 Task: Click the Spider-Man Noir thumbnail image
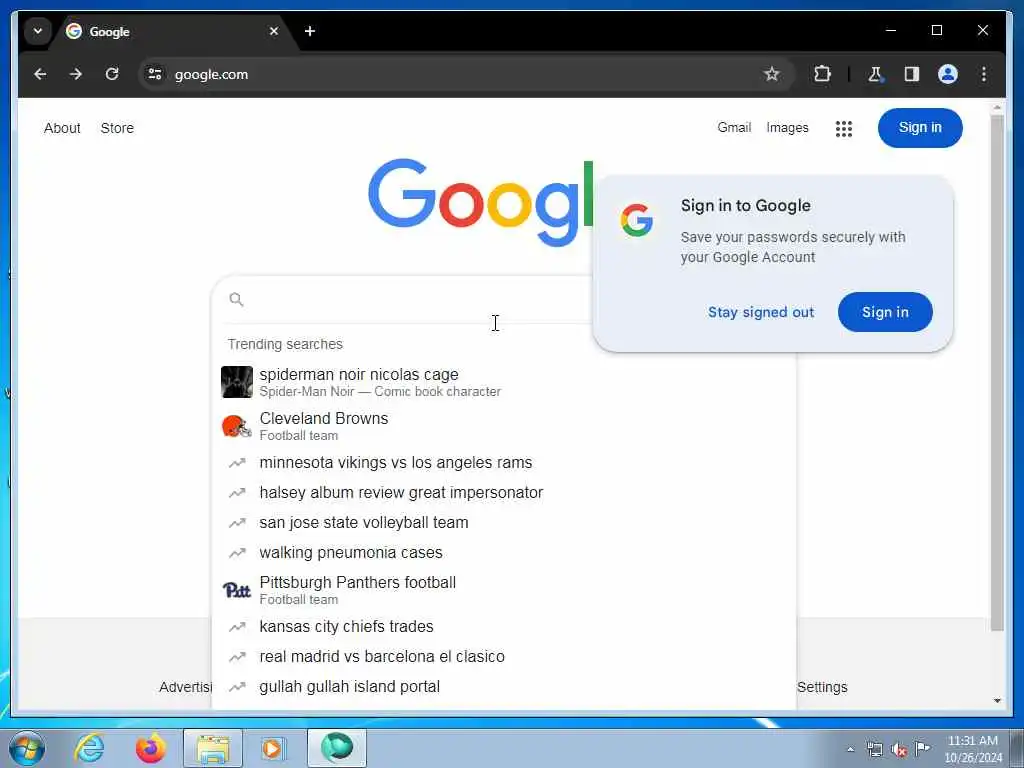[x=237, y=382]
